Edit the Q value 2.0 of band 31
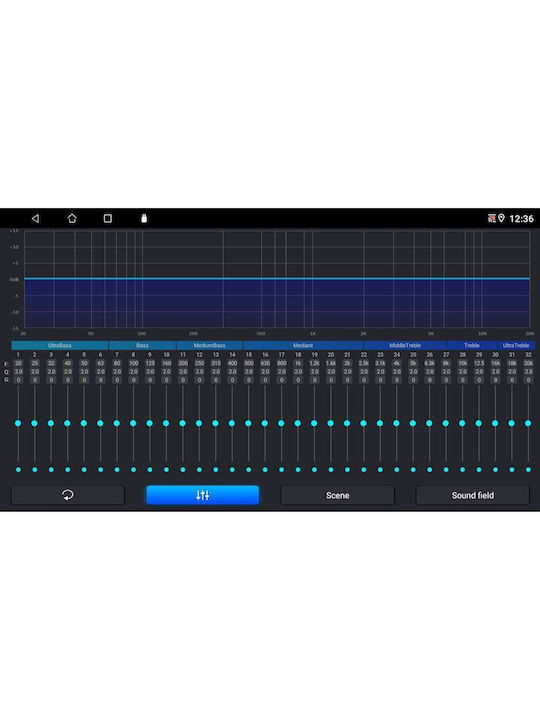This screenshot has height=720, width=540. (512, 371)
